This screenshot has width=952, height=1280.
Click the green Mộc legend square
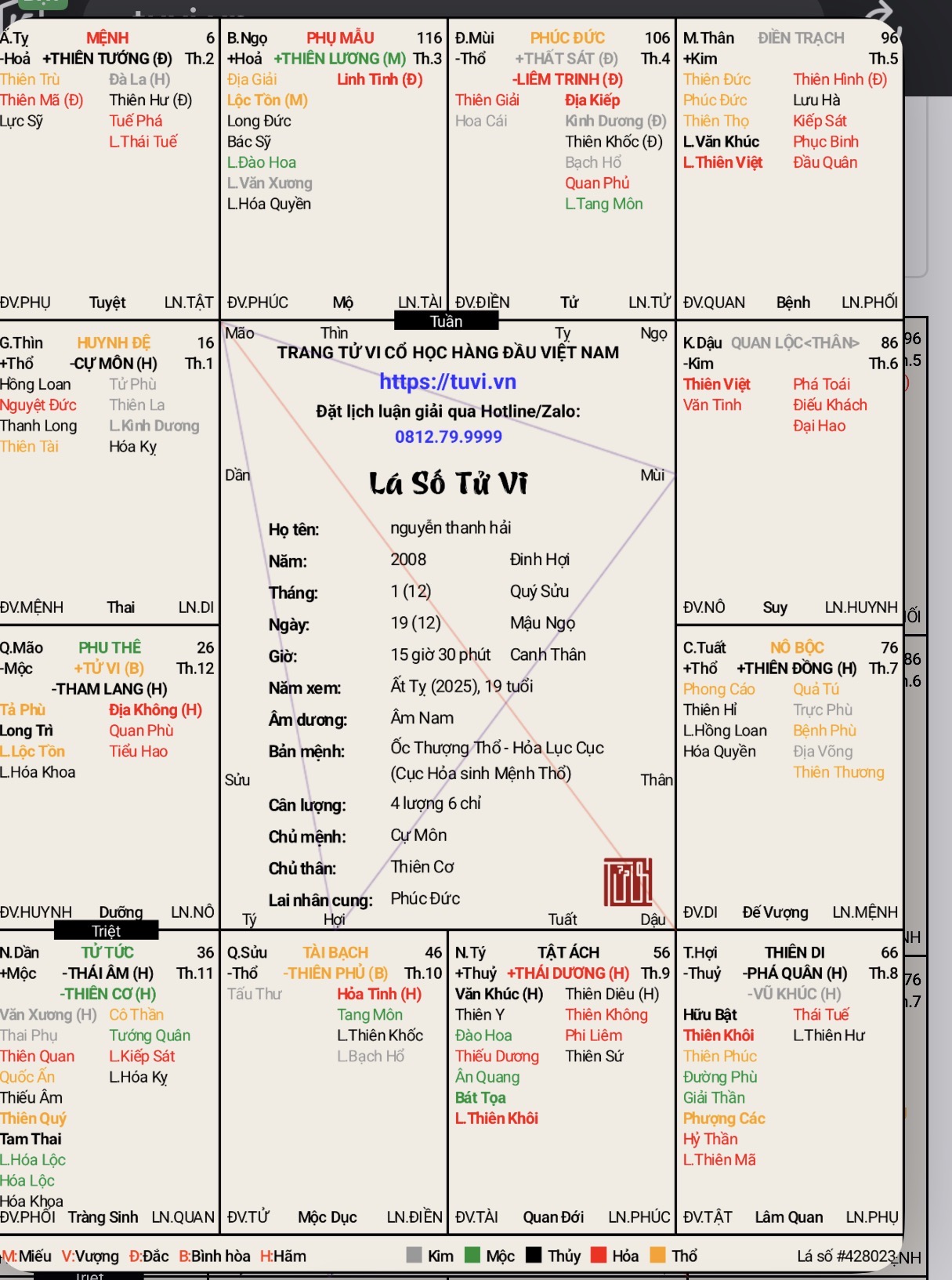472,1255
